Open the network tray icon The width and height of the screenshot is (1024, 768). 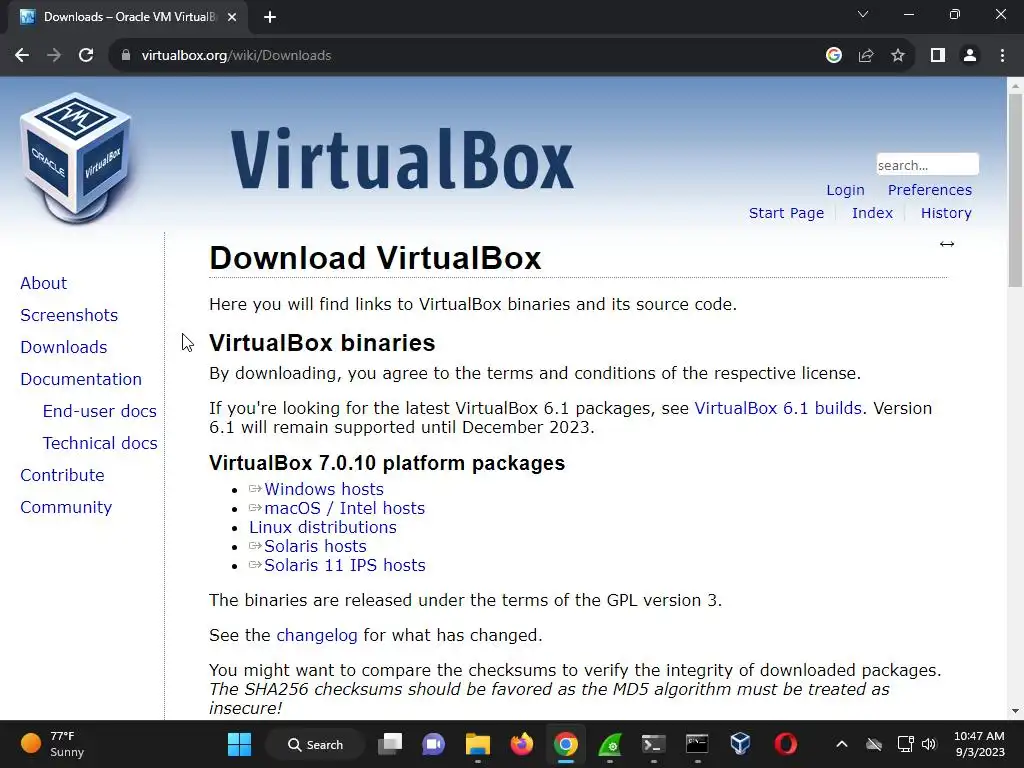(905, 744)
